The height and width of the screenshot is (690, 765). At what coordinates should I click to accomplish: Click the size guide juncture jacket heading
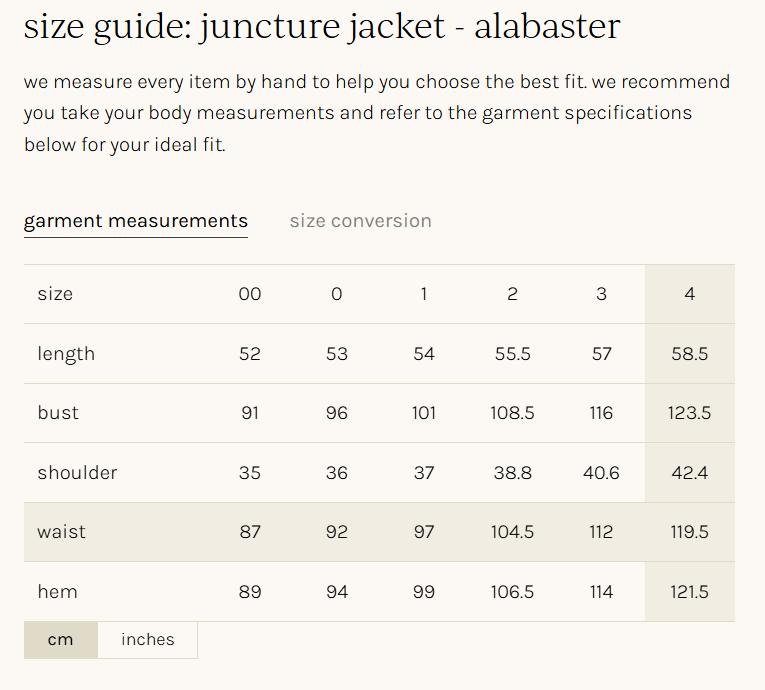(321, 27)
